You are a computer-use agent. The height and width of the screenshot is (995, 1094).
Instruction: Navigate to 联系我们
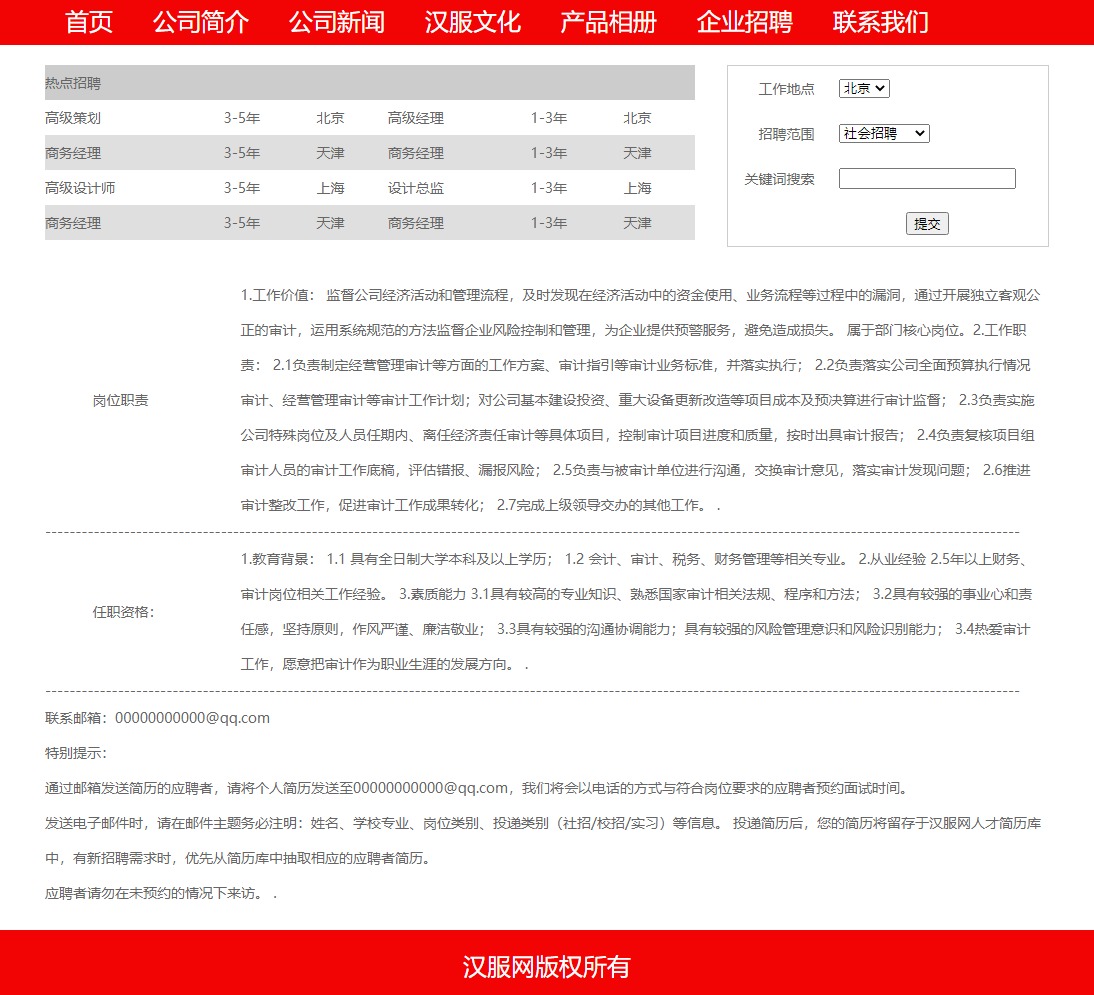click(881, 22)
